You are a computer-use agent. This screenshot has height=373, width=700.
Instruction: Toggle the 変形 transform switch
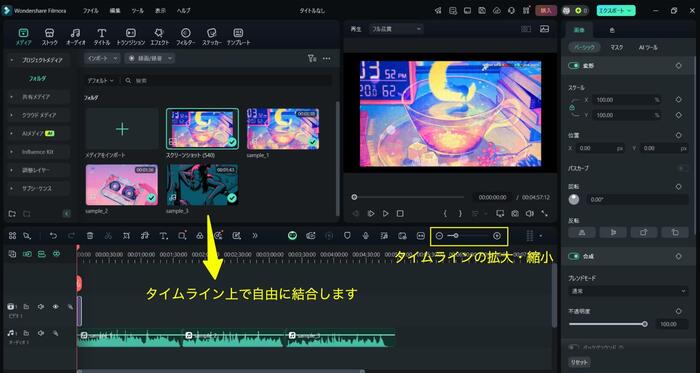click(573, 66)
